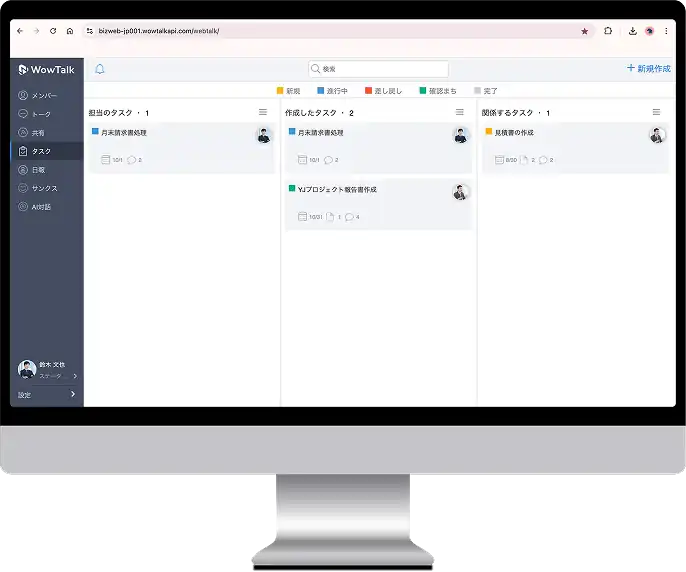
Task: Open サンクス in the sidebar
Action: [46, 188]
